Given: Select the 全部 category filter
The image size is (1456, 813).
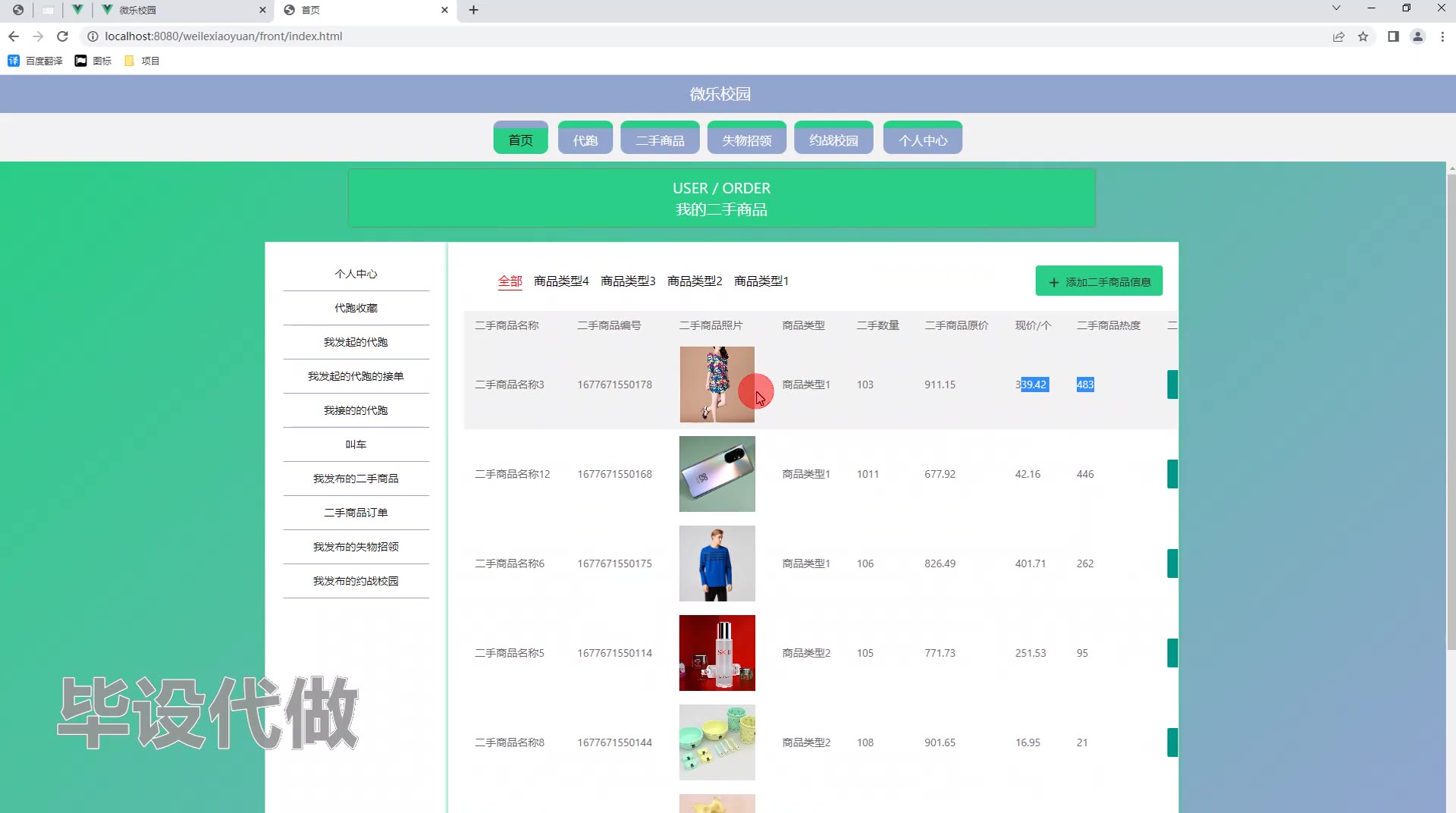Looking at the screenshot, I should tap(510, 281).
